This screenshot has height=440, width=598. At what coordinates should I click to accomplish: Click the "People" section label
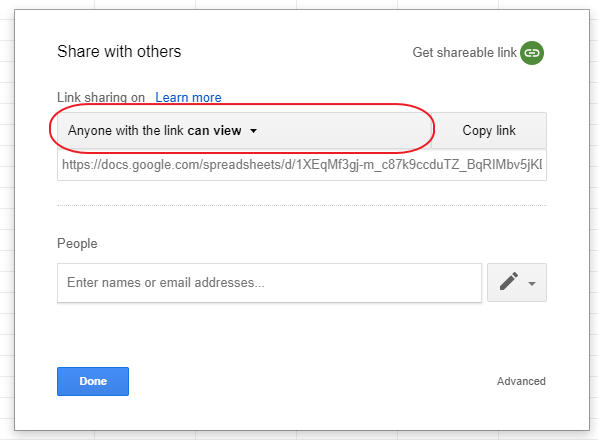click(77, 244)
